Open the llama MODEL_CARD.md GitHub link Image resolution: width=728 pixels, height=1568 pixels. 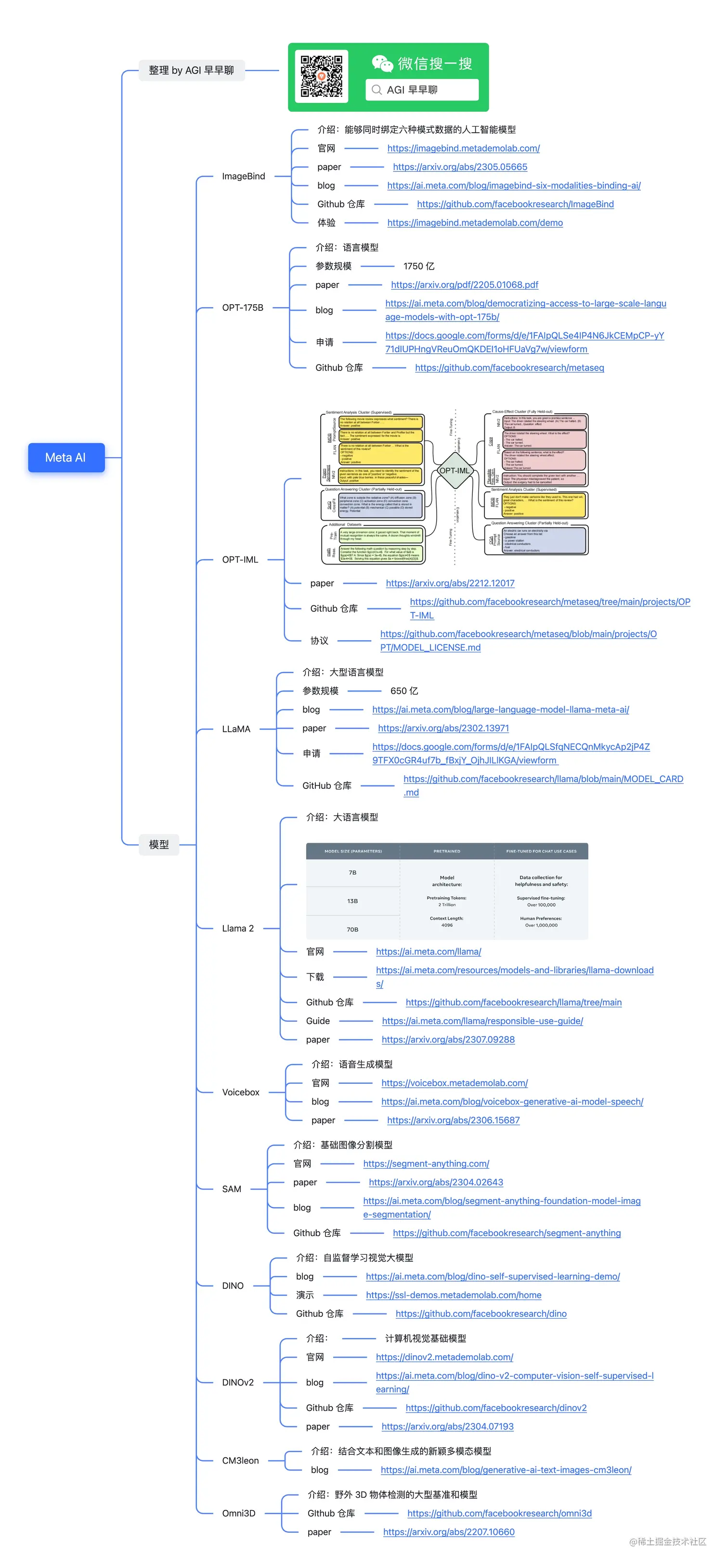tap(544, 785)
